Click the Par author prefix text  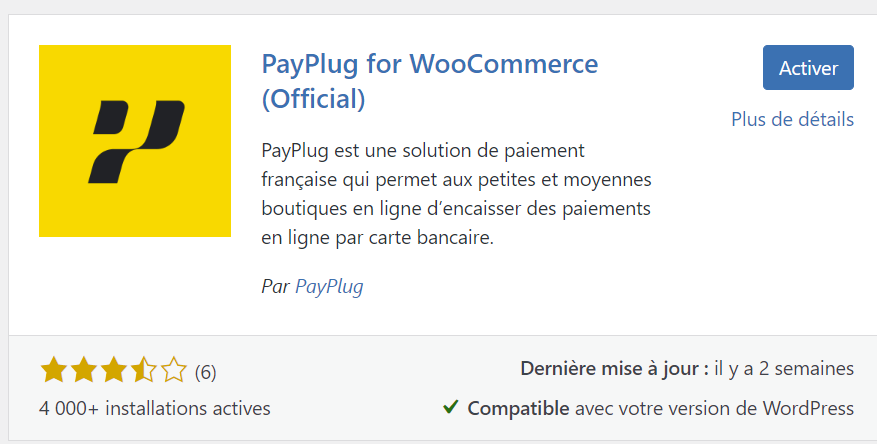point(275,286)
